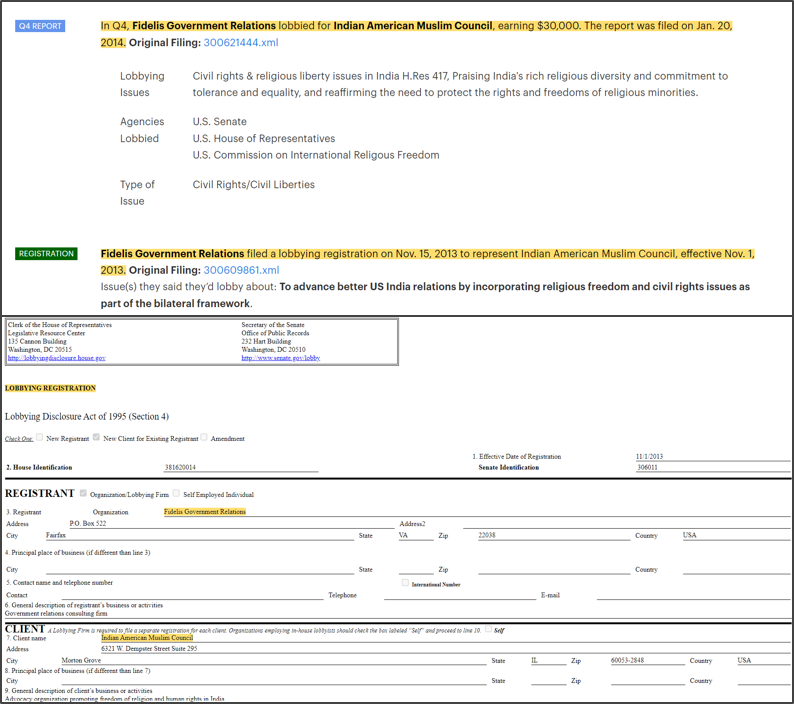Click the registrant organization field Fidelis Government Relations
Viewport: 794px width, 704px height.
click(x=477, y=512)
